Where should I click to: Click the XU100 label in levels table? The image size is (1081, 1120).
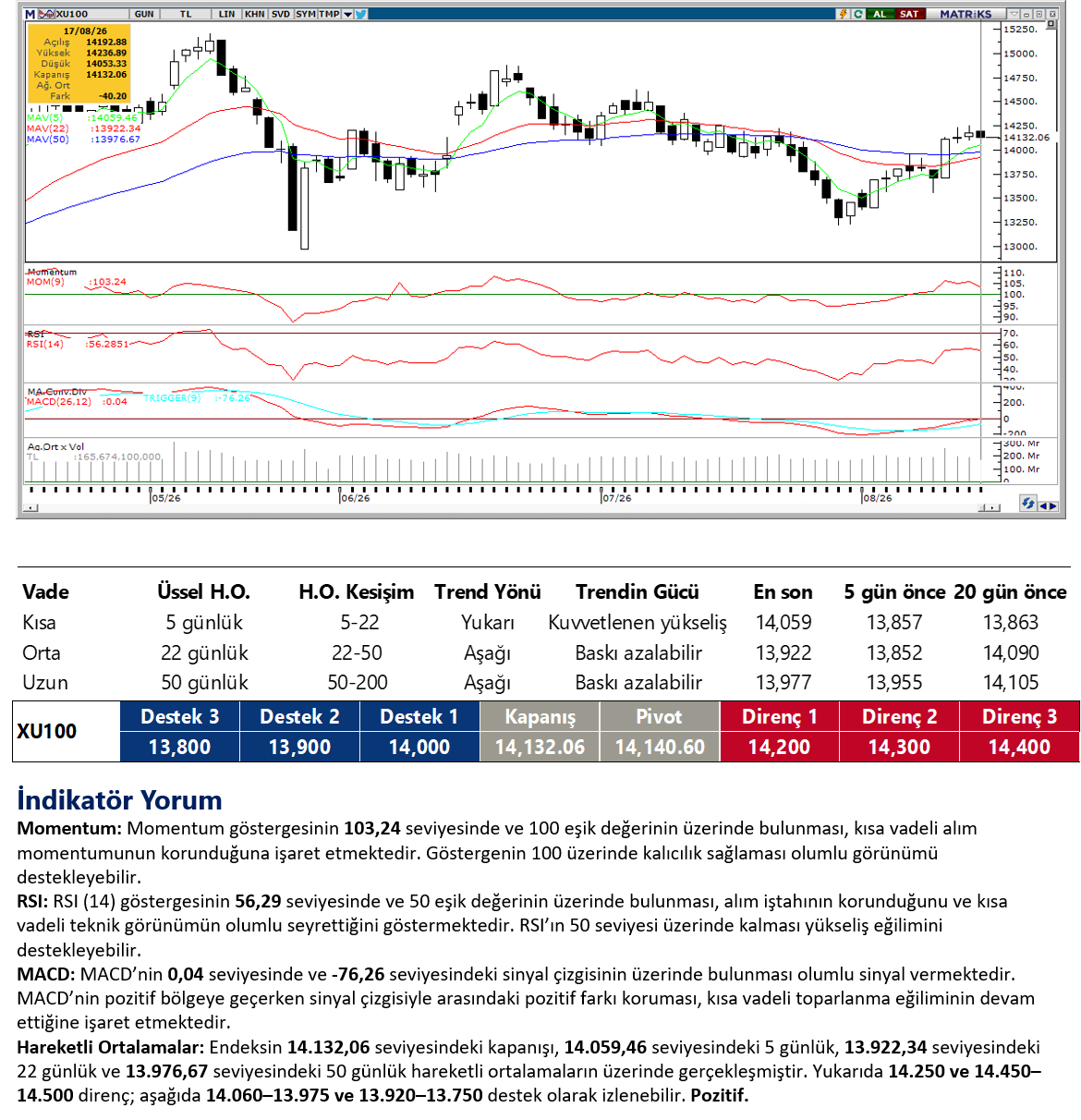(x=47, y=731)
